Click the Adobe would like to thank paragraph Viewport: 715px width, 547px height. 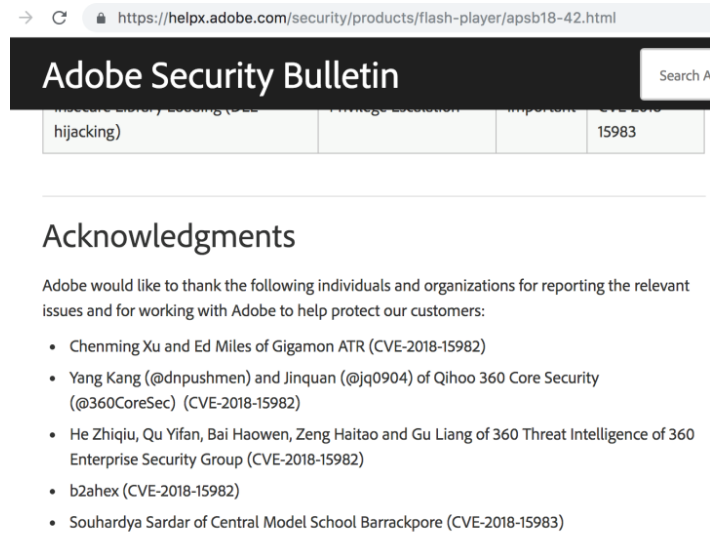click(366, 298)
